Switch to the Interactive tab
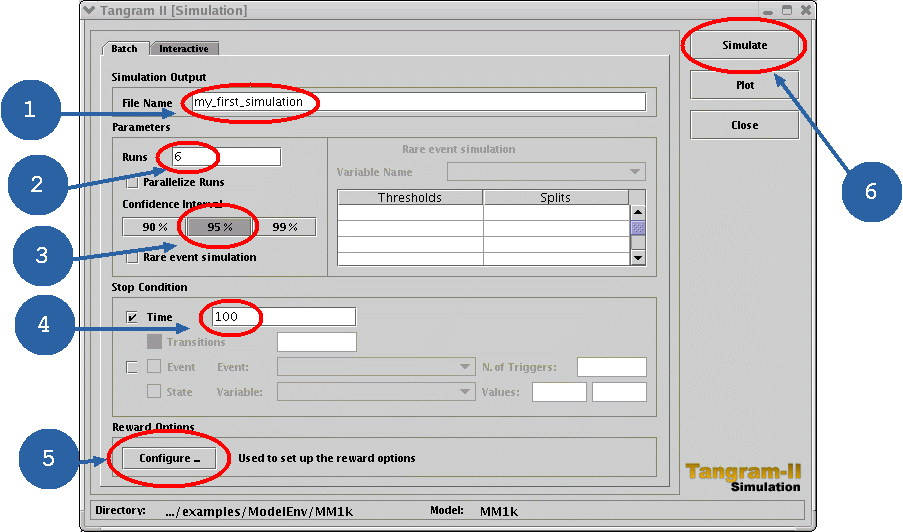903x532 pixels. point(184,48)
